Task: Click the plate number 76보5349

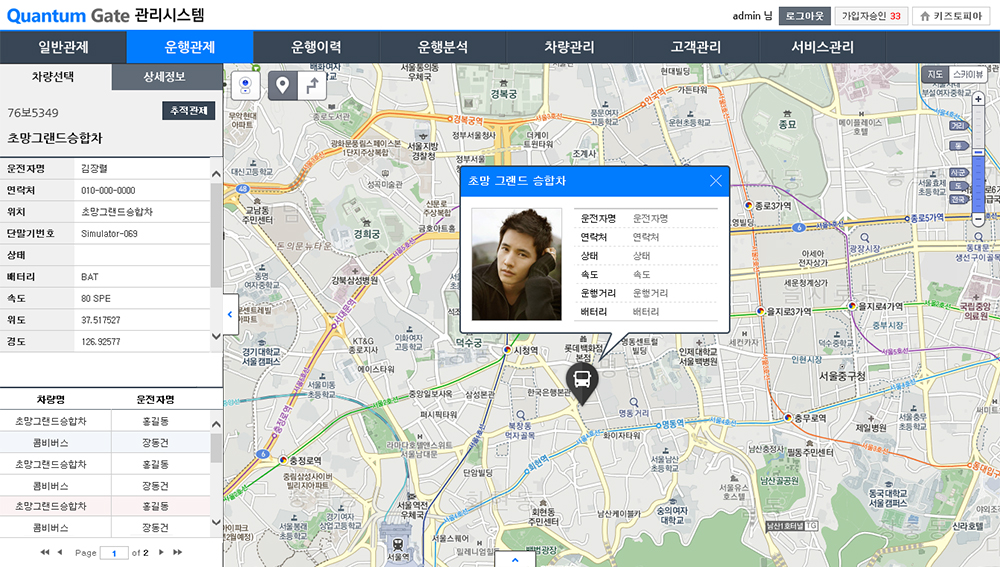Action: (x=33, y=113)
